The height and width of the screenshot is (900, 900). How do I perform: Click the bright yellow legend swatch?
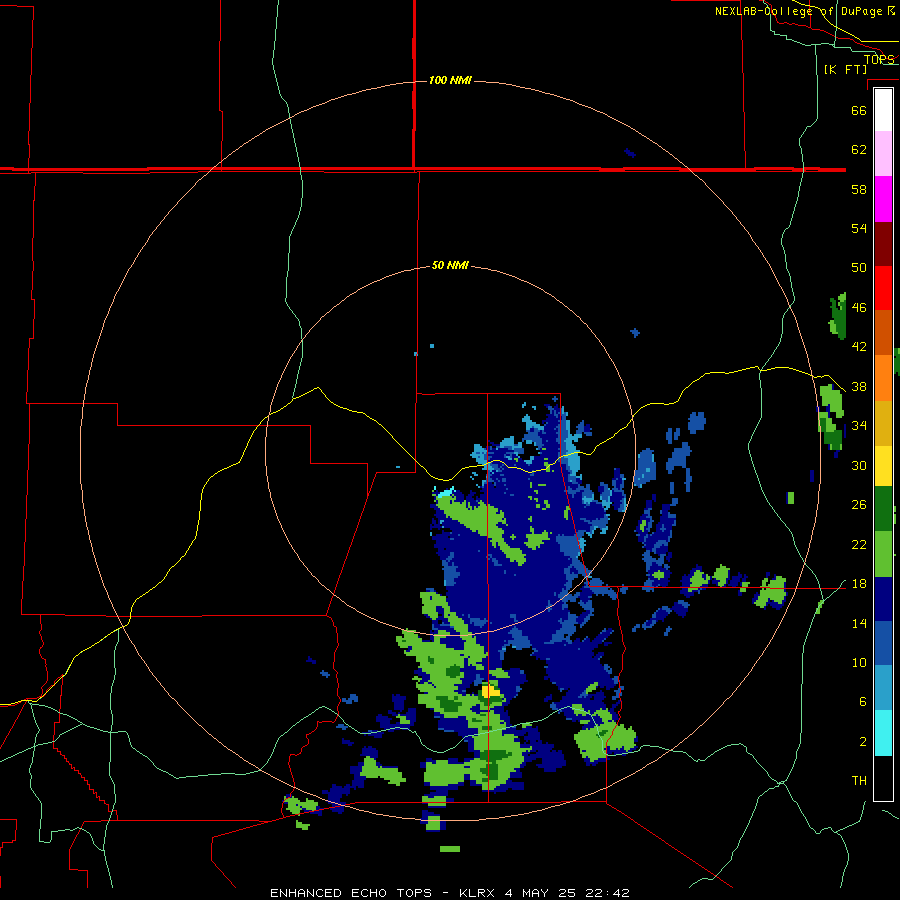[883, 466]
